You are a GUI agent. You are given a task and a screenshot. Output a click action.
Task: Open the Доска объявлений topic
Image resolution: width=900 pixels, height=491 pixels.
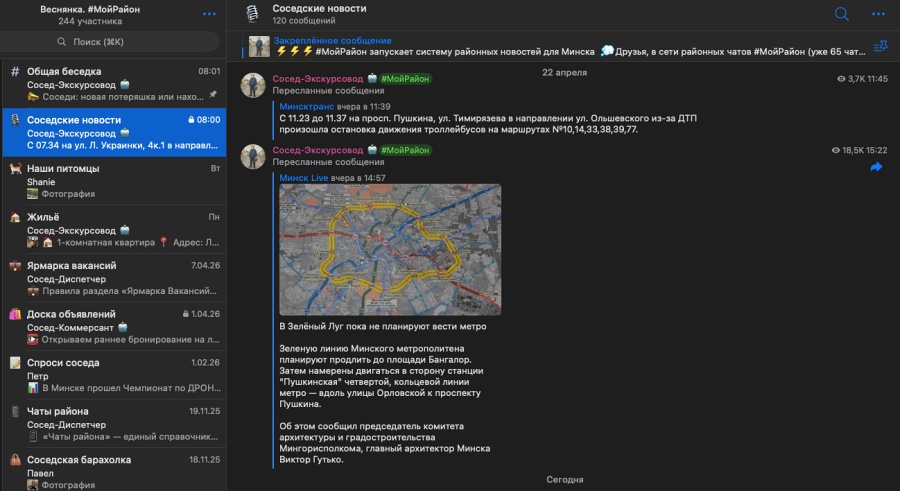112,326
